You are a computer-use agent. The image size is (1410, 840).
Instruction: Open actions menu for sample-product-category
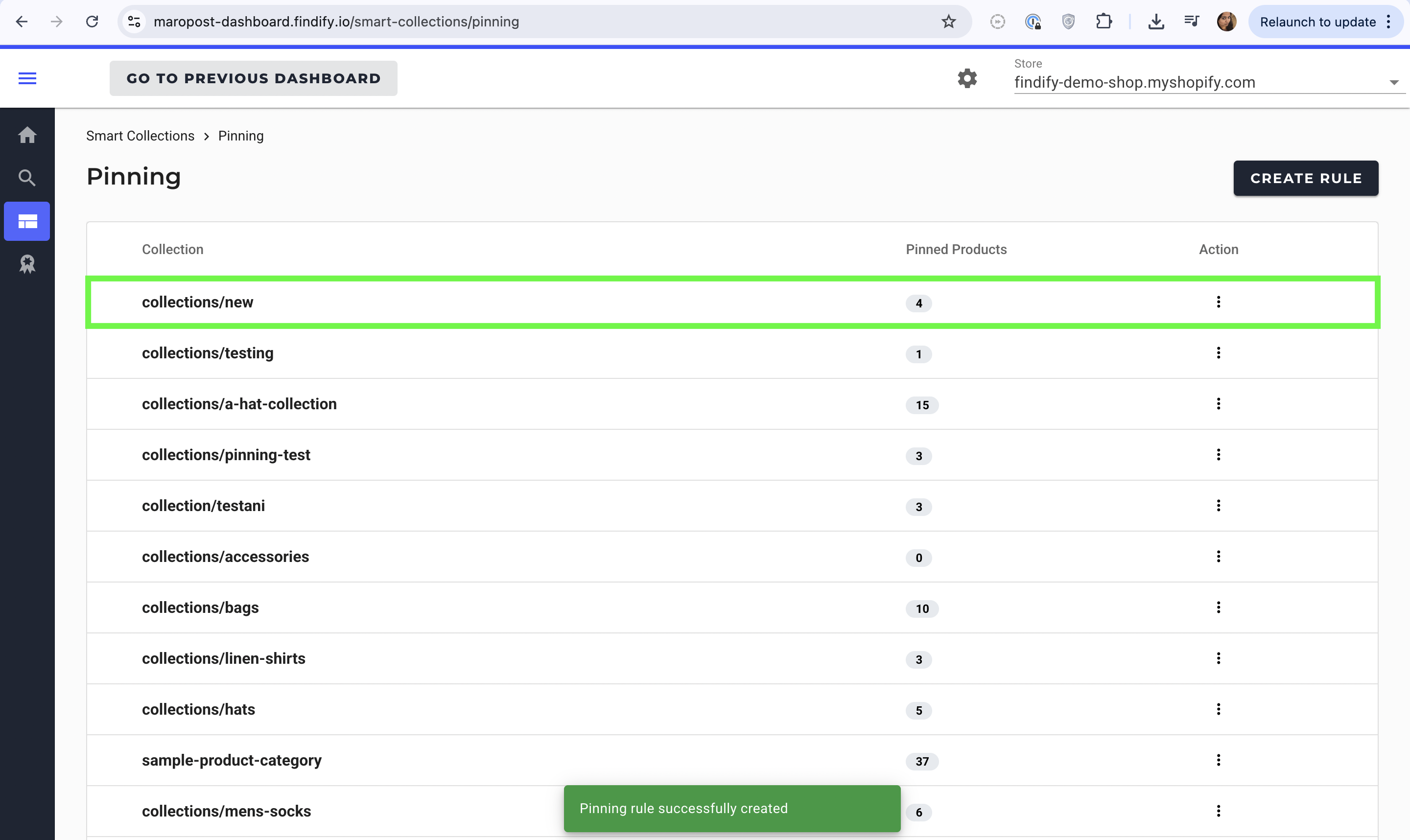1218,760
